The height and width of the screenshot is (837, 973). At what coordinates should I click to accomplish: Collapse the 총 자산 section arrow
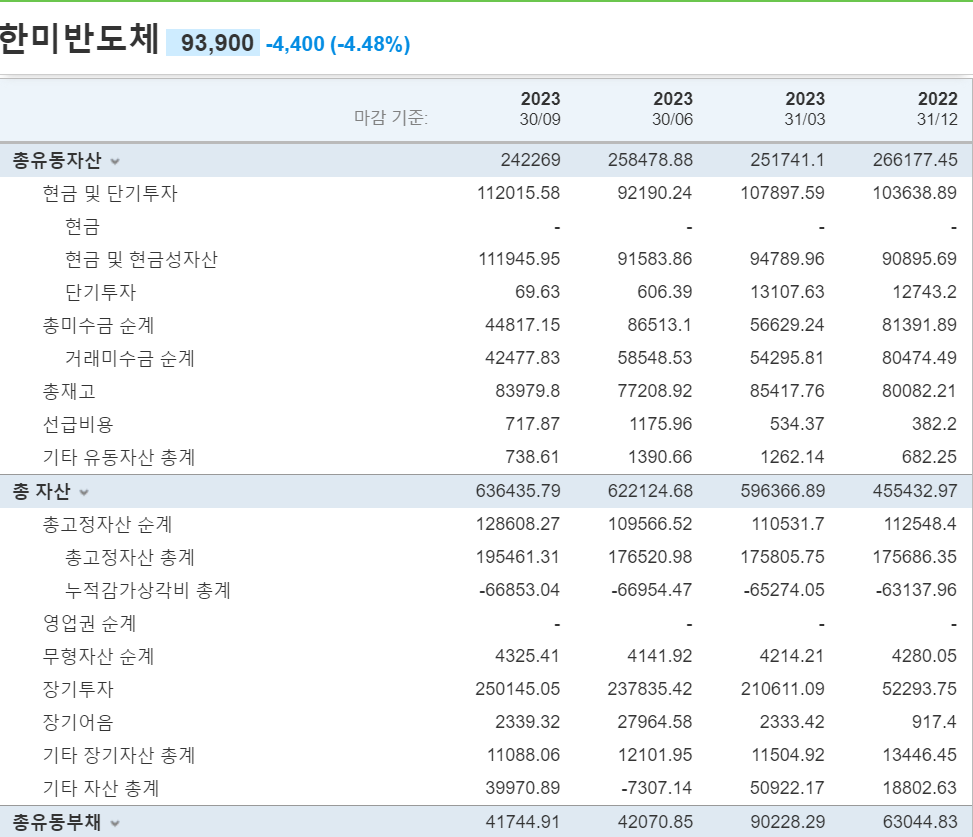[84, 493]
